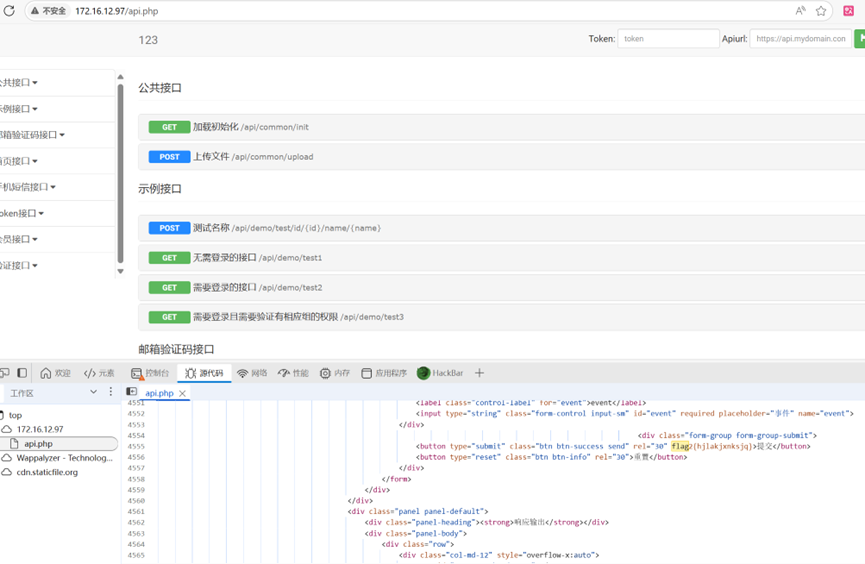Screen dimensions: 865x564
Task: Open the 欢迎 DevTools tab
Action: [x=55, y=373]
